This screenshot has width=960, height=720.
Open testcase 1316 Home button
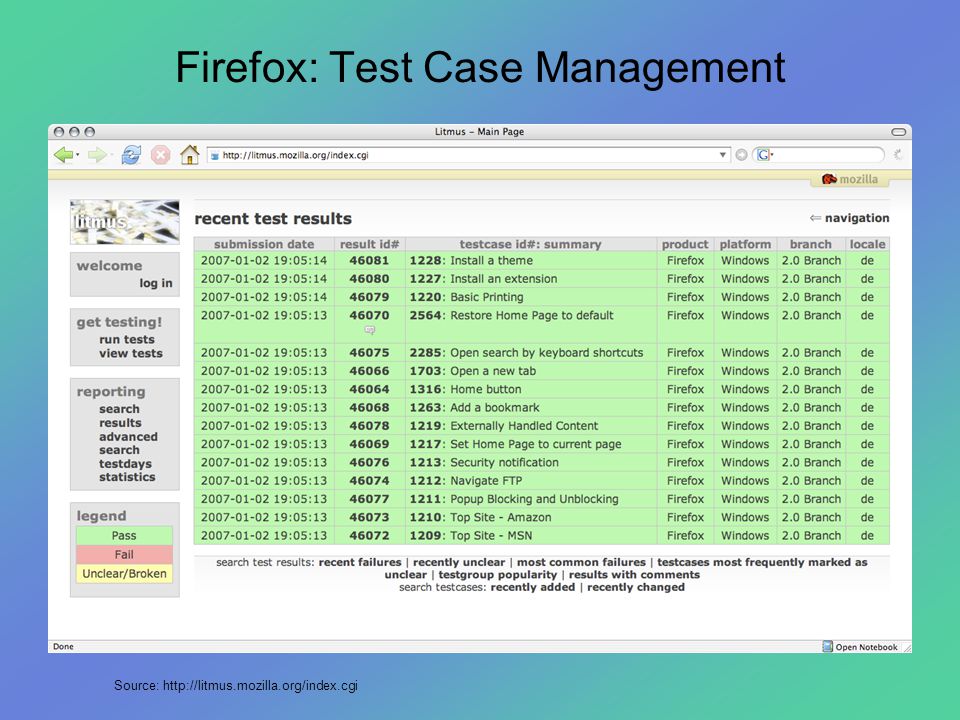pyautogui.click(x=465, y=390)
